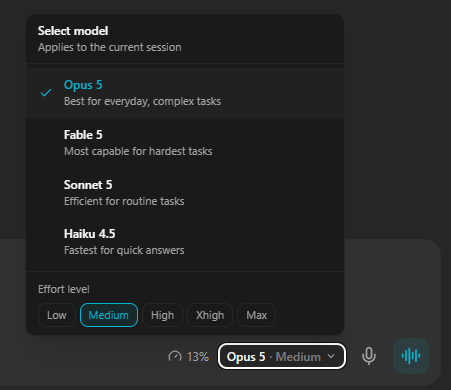Set effort level to Low
The height and width of the screenshot is (390, 451).
pos(57,315)
